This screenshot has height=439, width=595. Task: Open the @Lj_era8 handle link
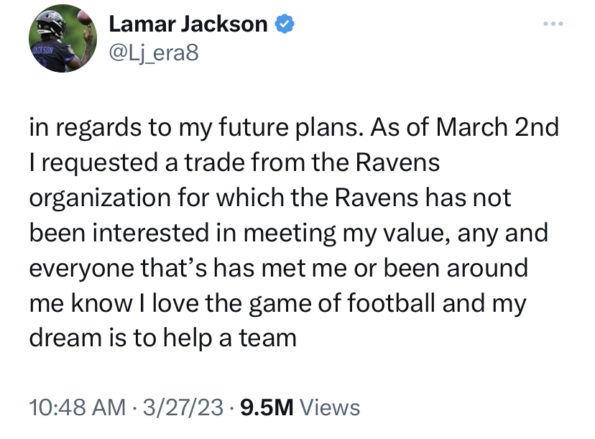(x=154, y=53)
